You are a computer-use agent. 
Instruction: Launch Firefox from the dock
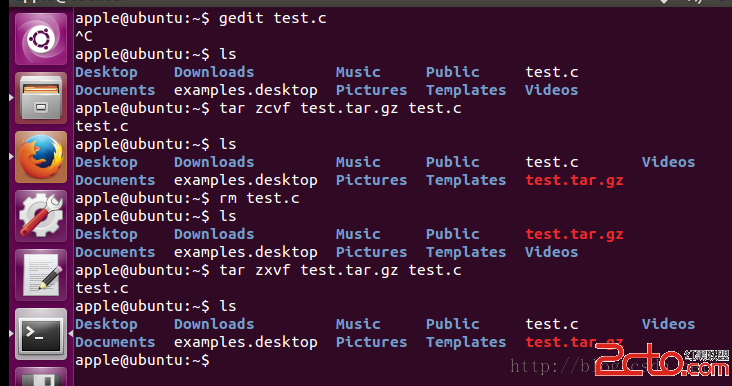[41, 157]
